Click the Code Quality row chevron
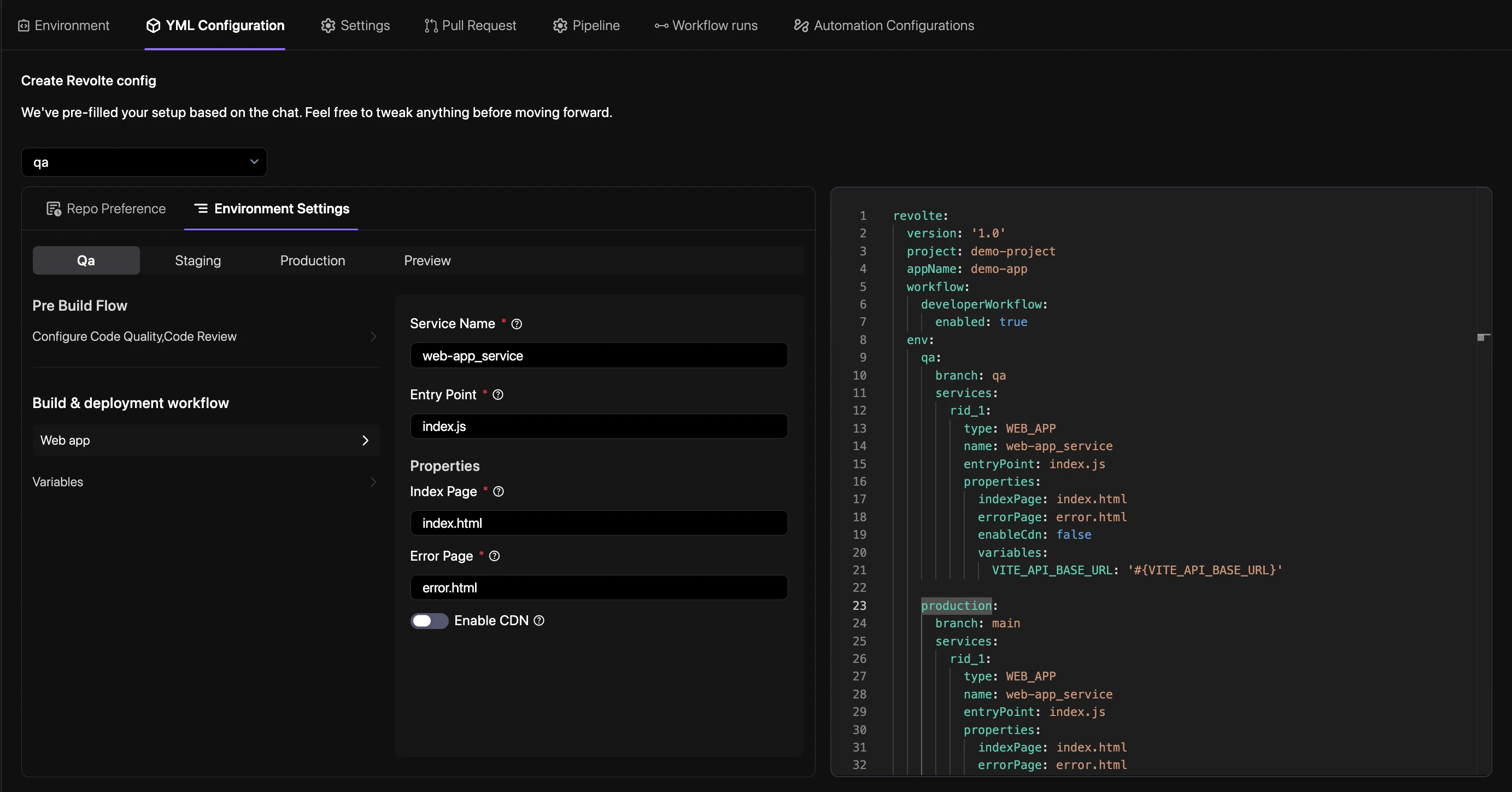 click(373, 336)
